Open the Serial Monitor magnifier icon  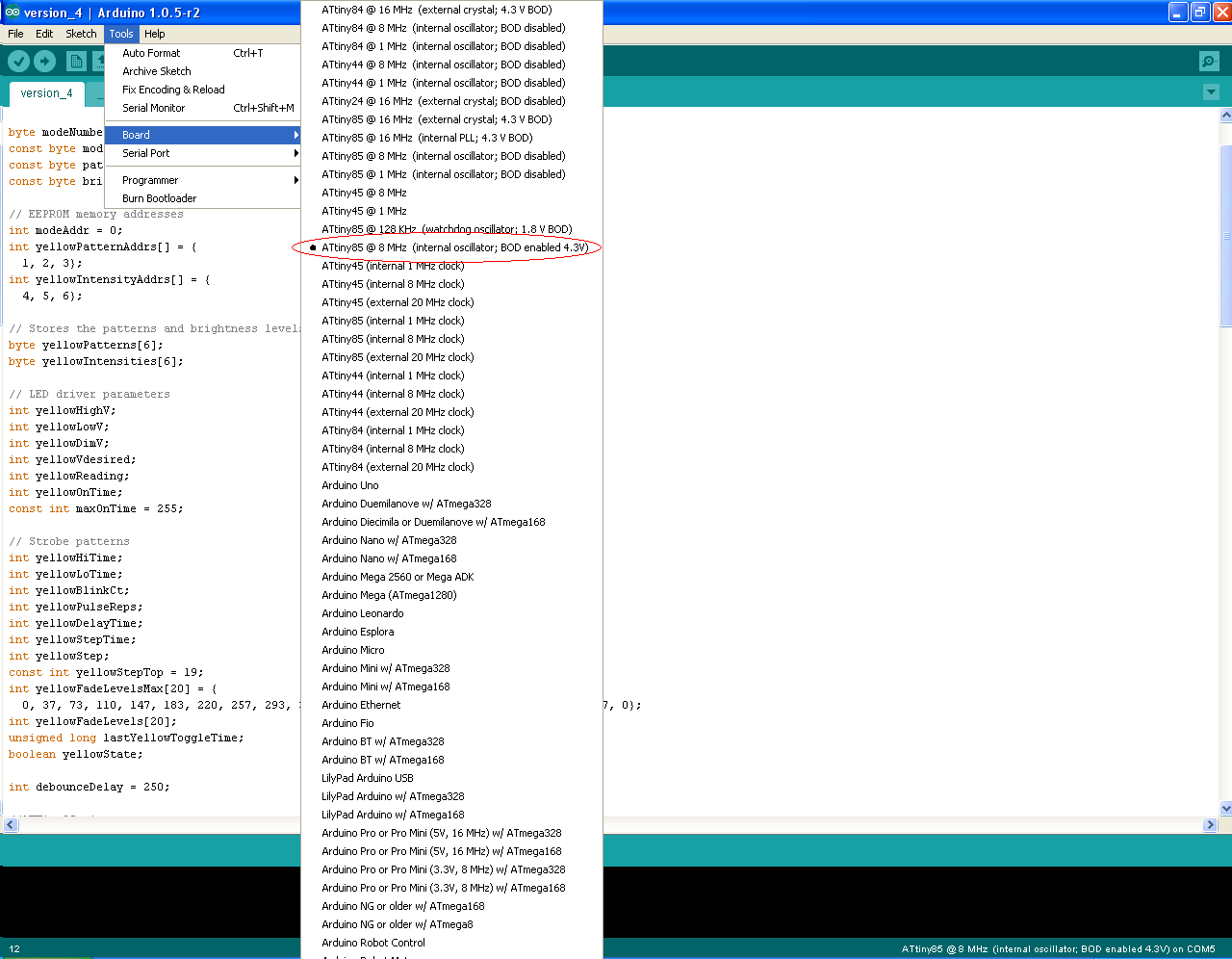tap(1209, 61)
